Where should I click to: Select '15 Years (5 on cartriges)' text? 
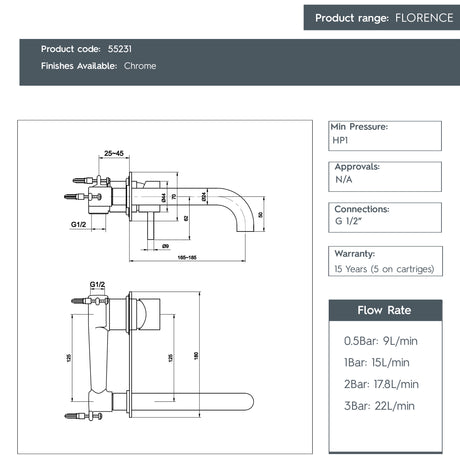point(384,269)
